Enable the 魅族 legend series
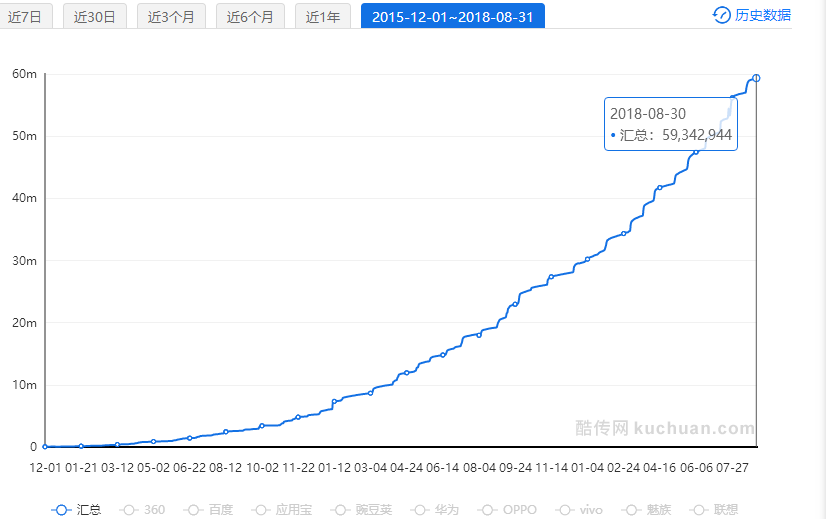Screen dimensions: 826x519 point(649,509)
